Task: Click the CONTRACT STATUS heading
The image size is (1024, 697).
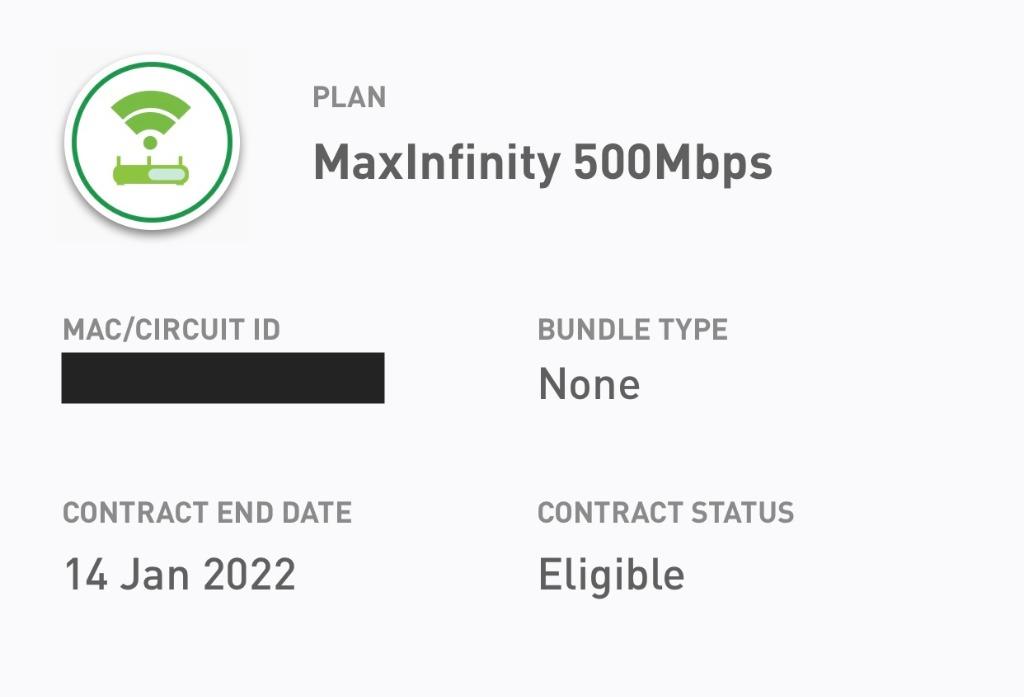Action: [665, 512]
